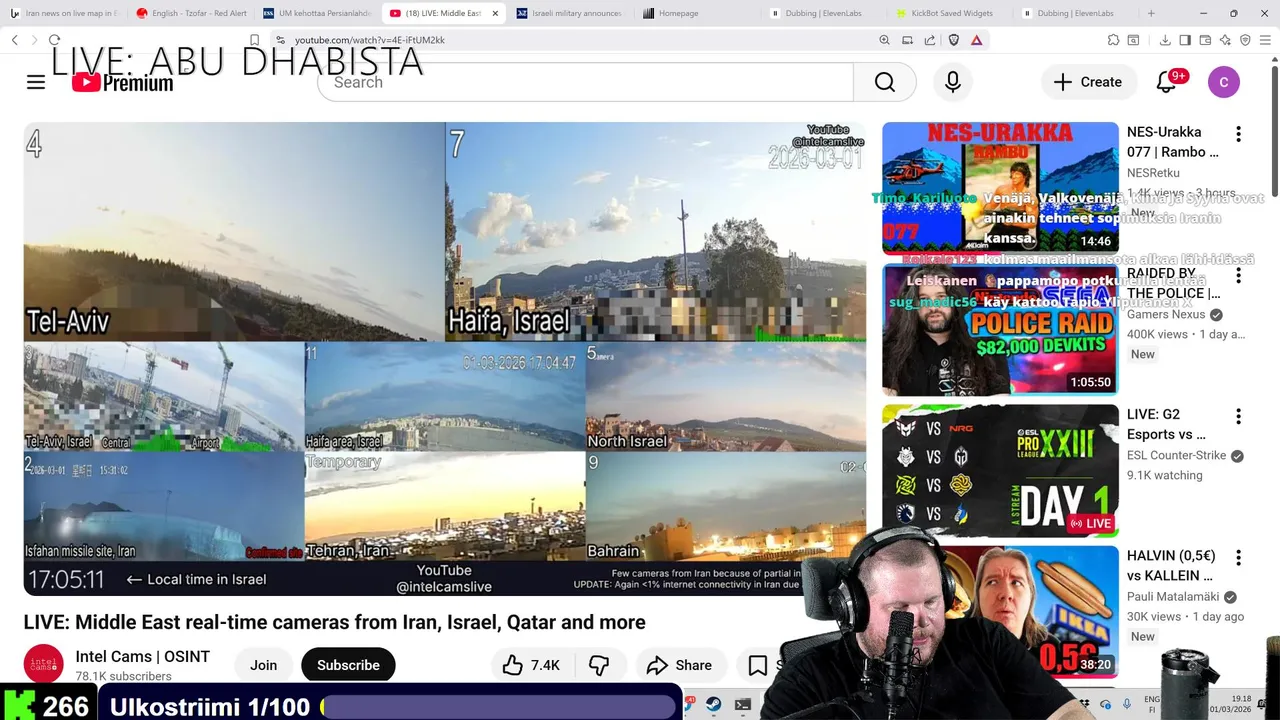Click the live stream video player
The width and height of the screenshot is (1280, 720).
point(445,359)
